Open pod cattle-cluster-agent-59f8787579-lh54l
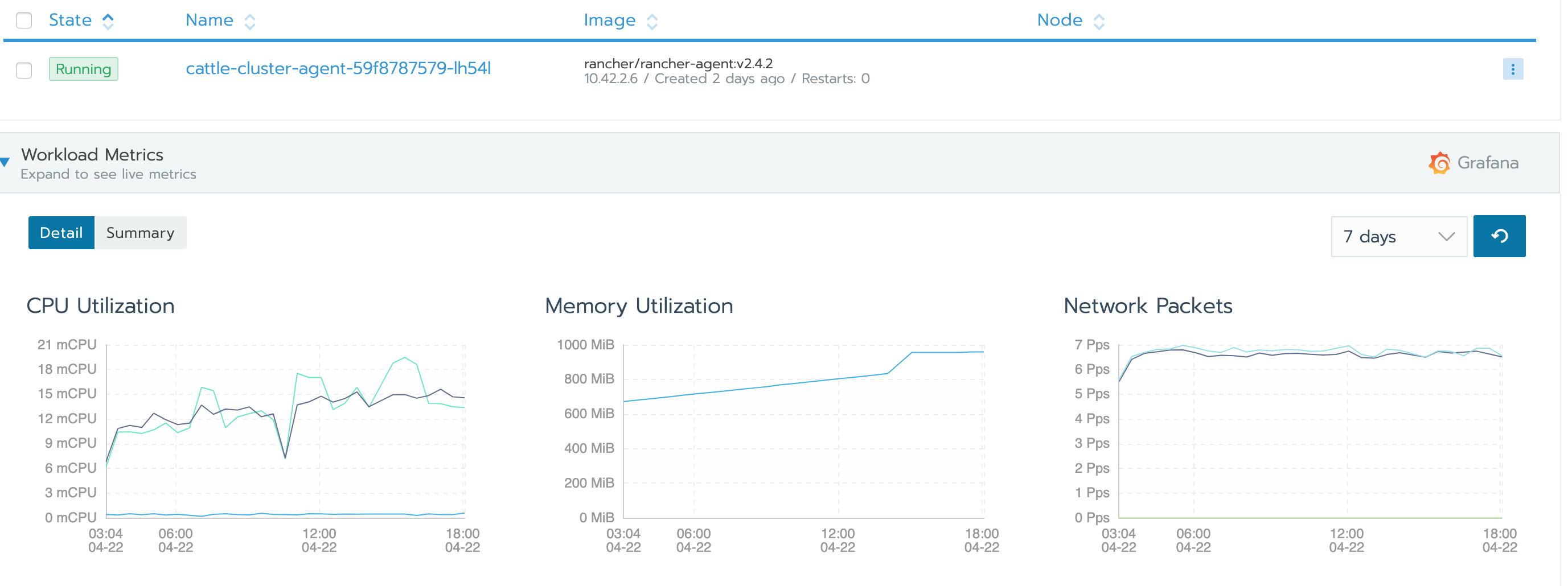The width and height of the screenshot is (1568, 586). click(x=338, y=69)
